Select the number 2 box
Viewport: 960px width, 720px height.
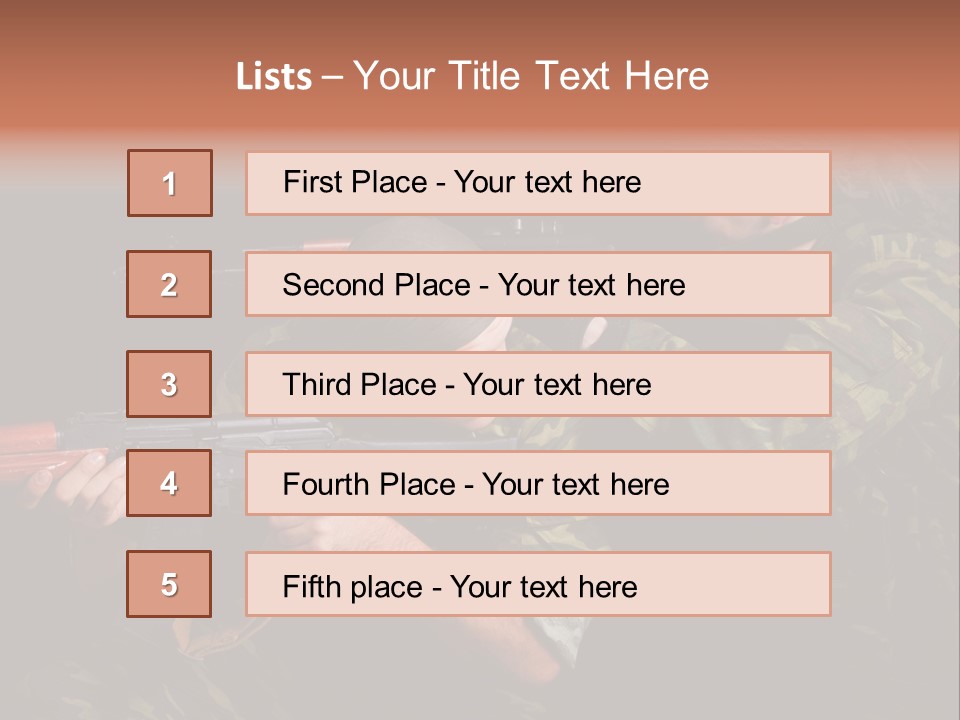point(169,284)
